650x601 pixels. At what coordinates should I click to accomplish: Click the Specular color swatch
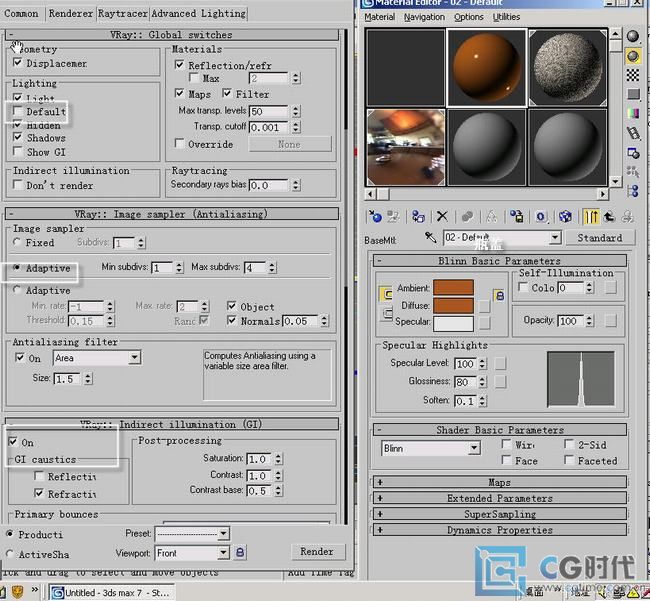(x=453, y=323)
